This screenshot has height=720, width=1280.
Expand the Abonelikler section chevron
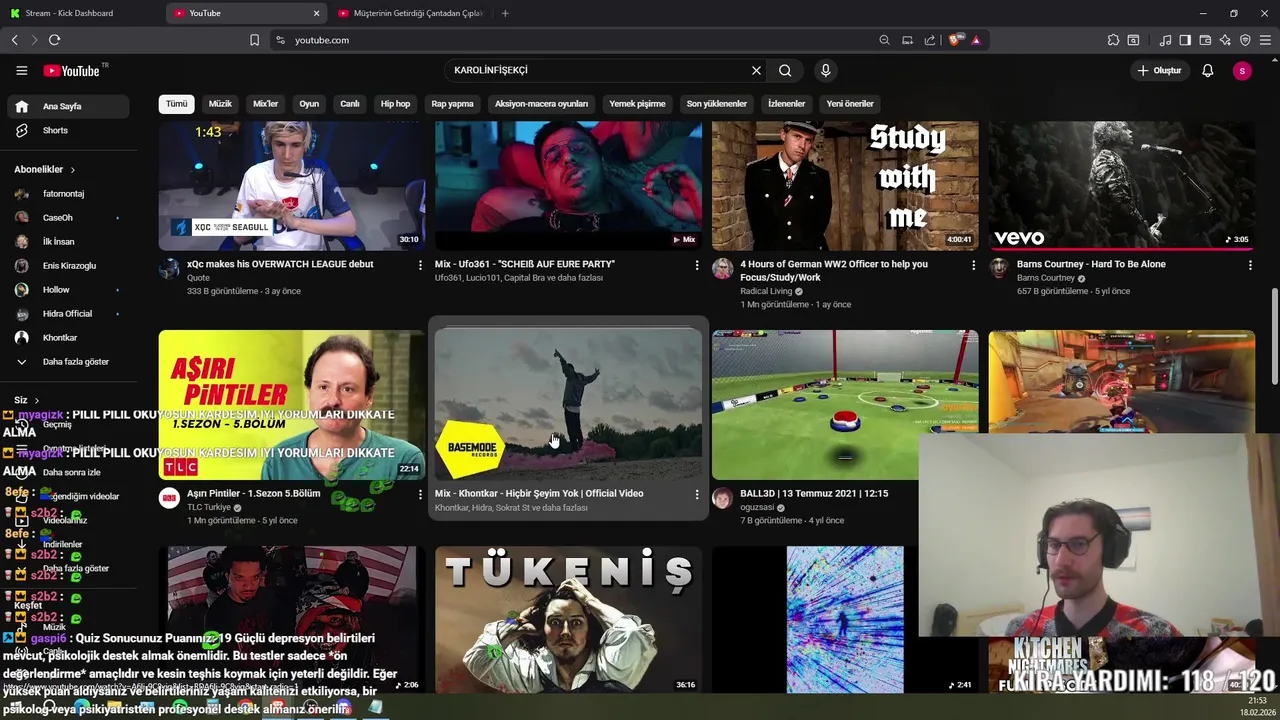pyautogui.click(x=72, y=170)
